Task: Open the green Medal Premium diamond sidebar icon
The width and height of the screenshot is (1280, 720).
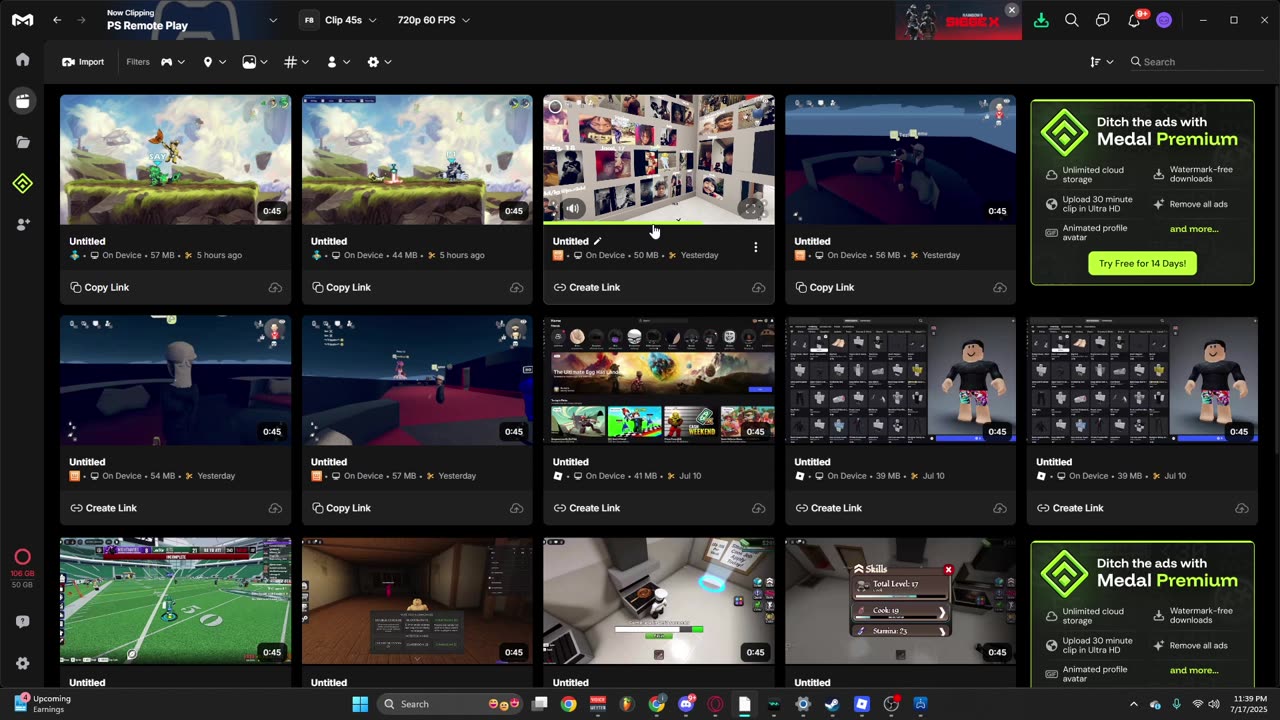Action: click(22, 183)
